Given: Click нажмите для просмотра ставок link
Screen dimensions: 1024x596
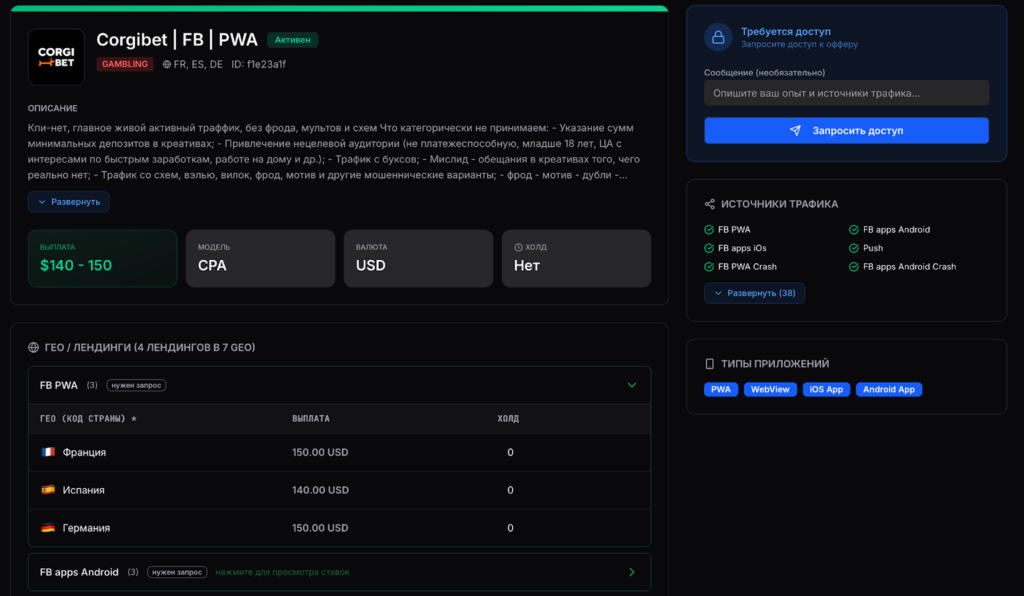Looking at the screenshot, I should coord(282,572).
